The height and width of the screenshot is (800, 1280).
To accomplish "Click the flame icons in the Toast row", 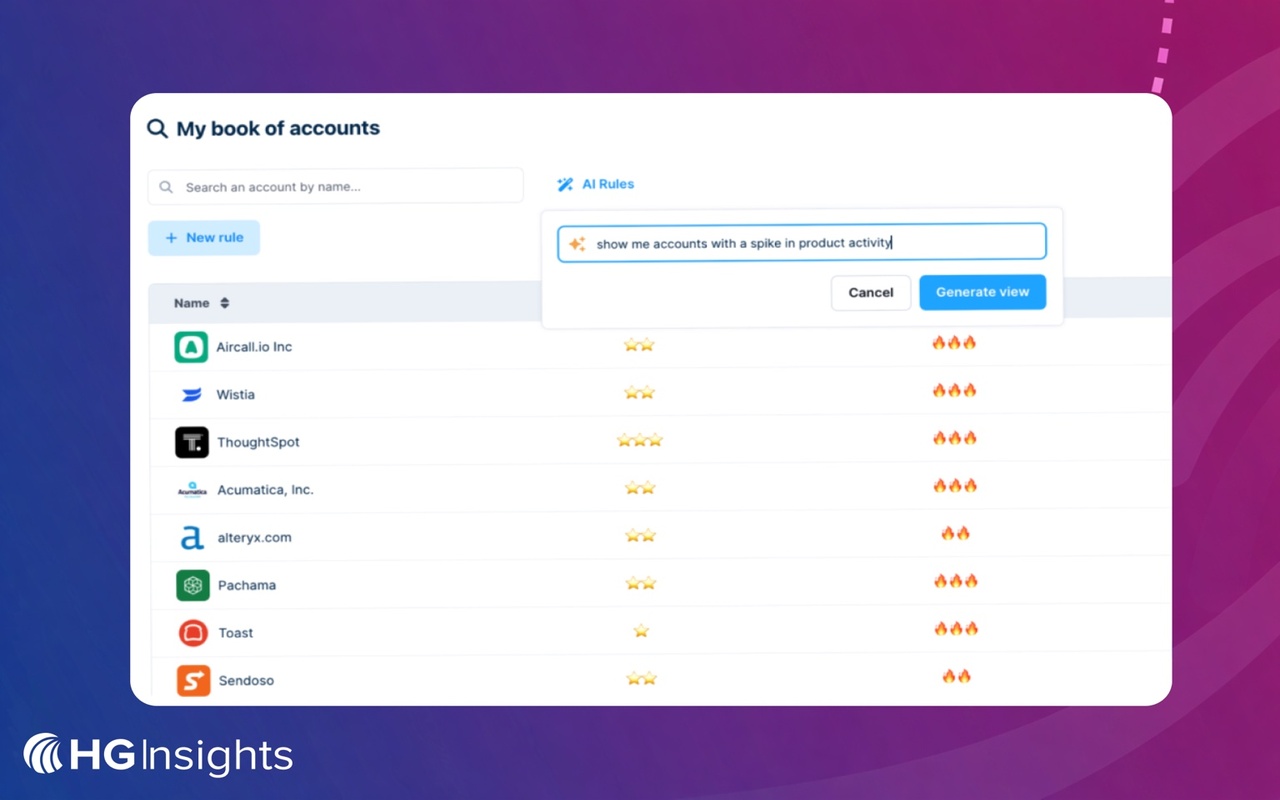I will [x=956, y=629].
